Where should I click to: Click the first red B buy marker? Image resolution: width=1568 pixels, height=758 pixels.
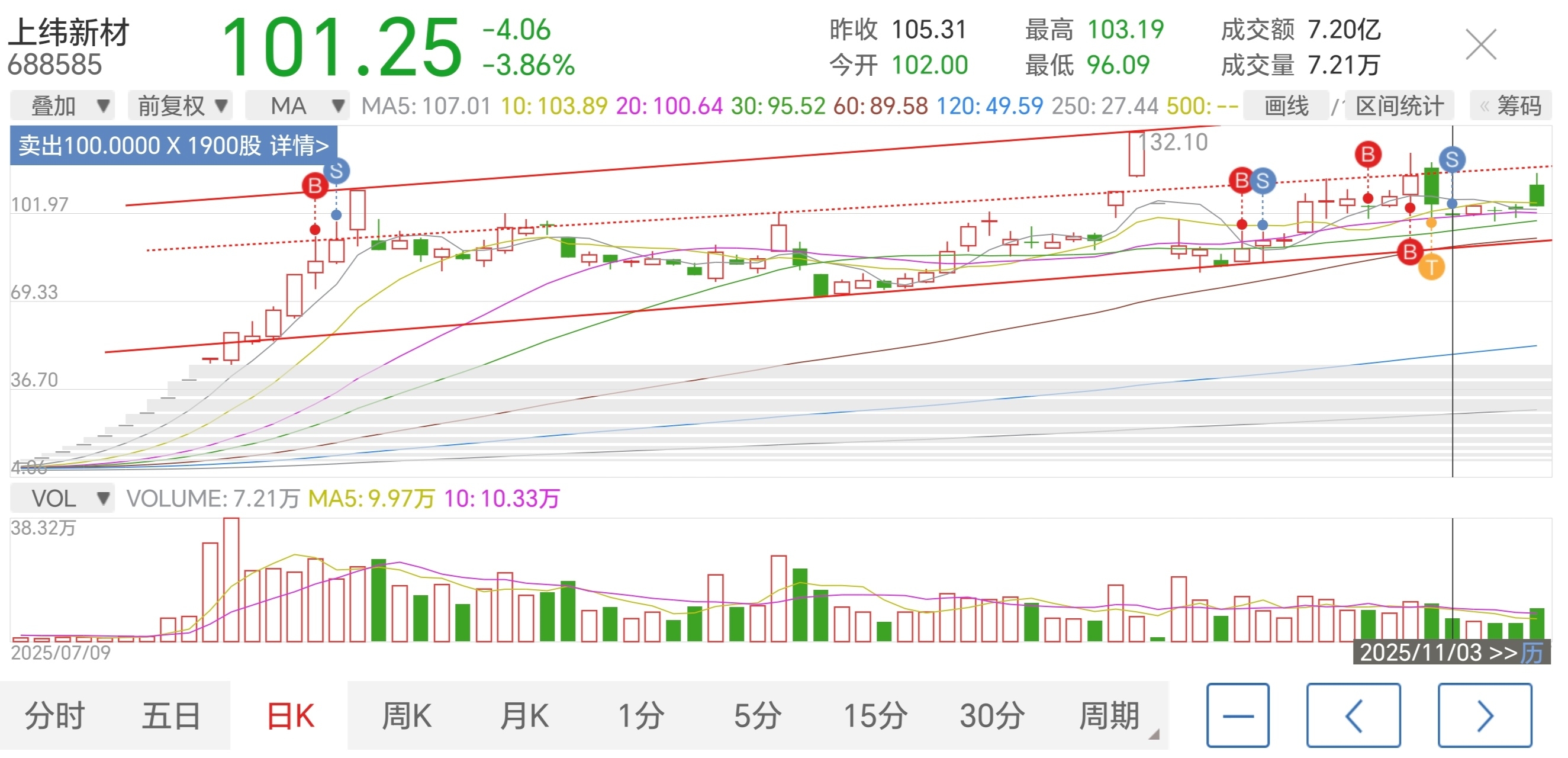(315, 185)
